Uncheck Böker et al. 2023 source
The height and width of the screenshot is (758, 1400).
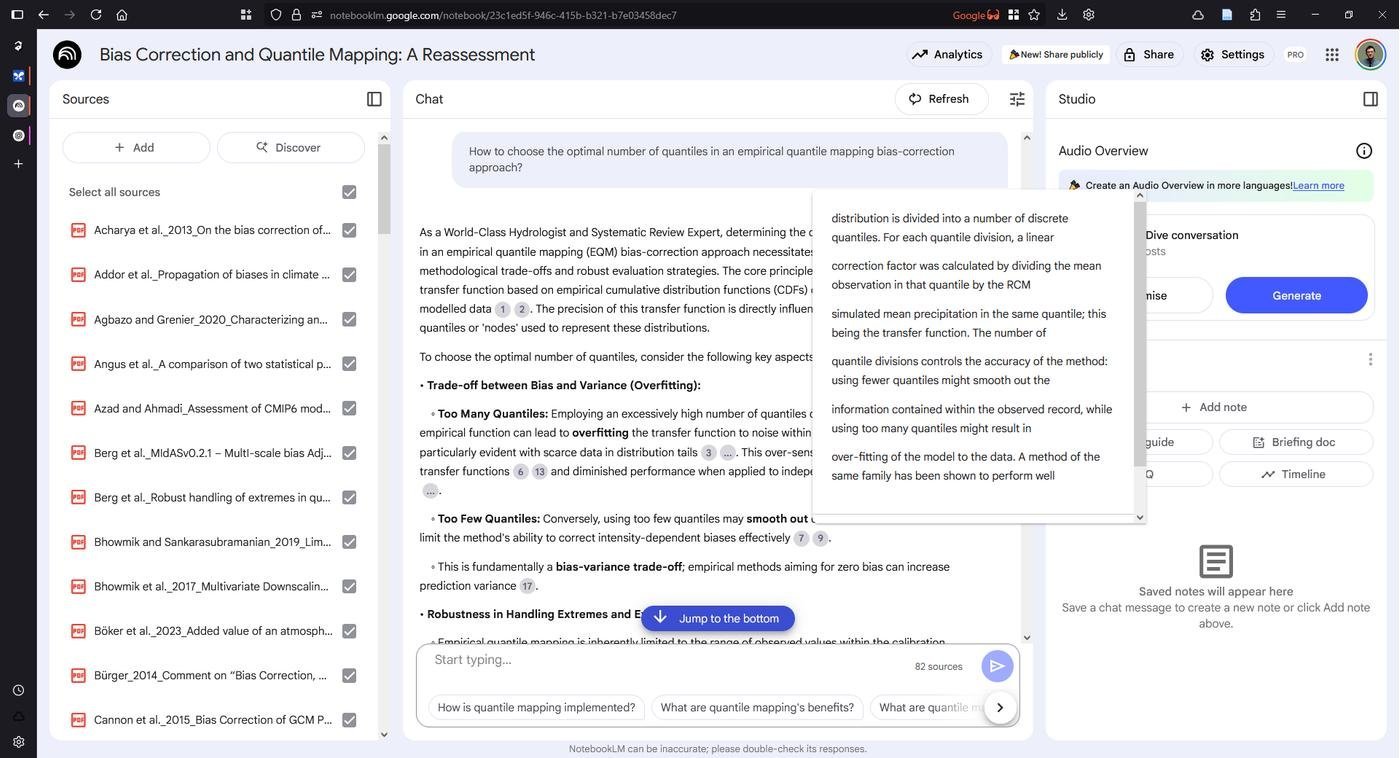[x=349, y=631]
